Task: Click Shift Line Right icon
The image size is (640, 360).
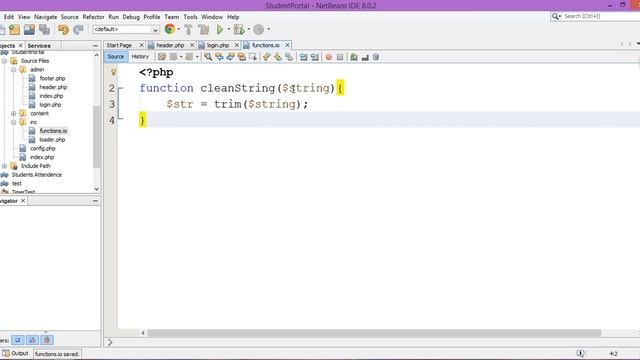Action: 314,57
